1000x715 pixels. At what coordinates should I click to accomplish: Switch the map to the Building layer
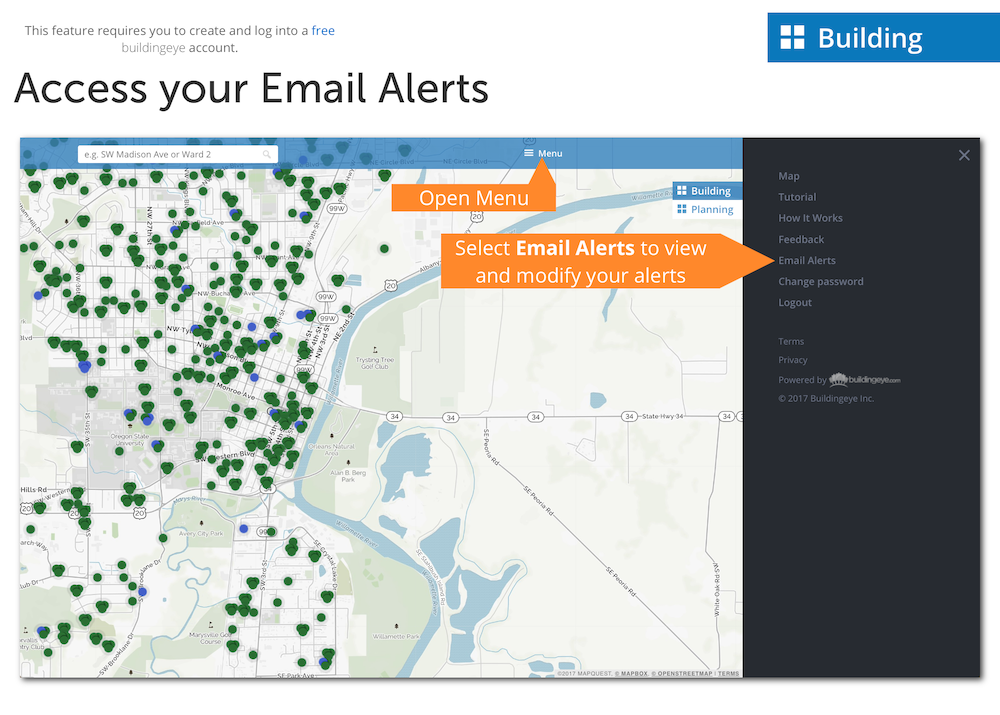(x=707, y=191)
